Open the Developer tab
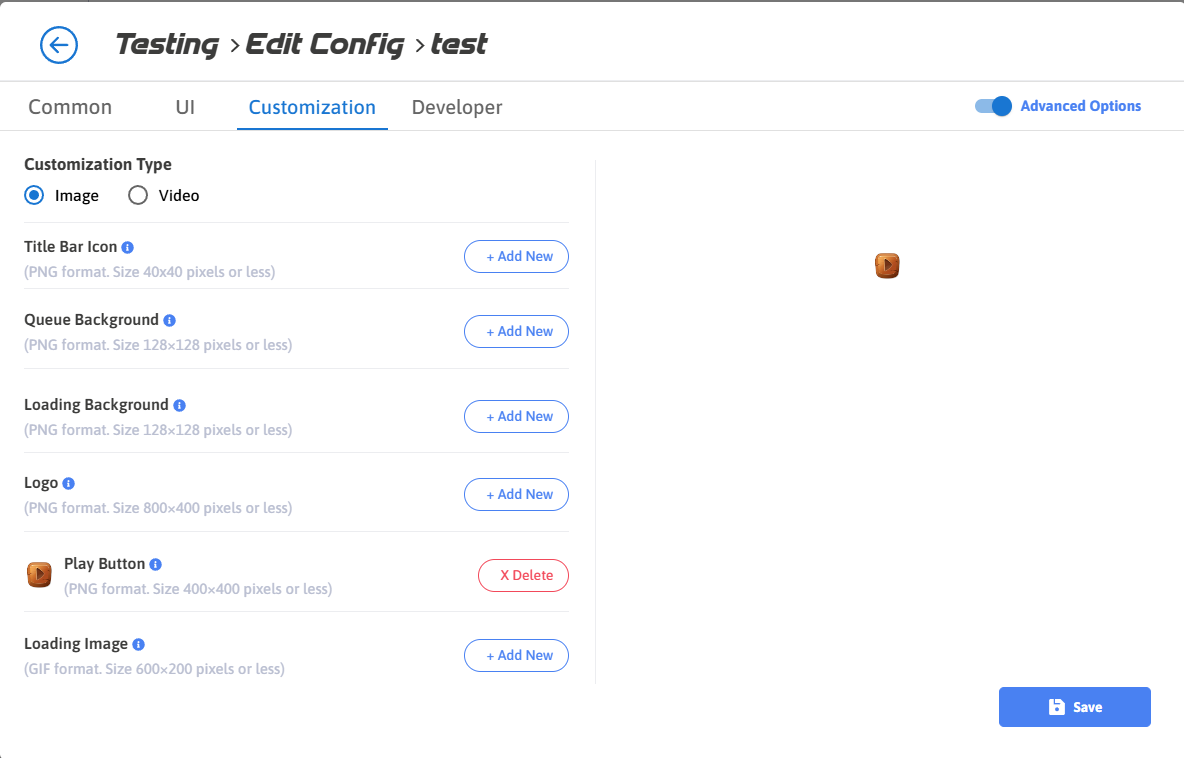The width and height of the screenshot is (1184, 758). click(457, 107)
